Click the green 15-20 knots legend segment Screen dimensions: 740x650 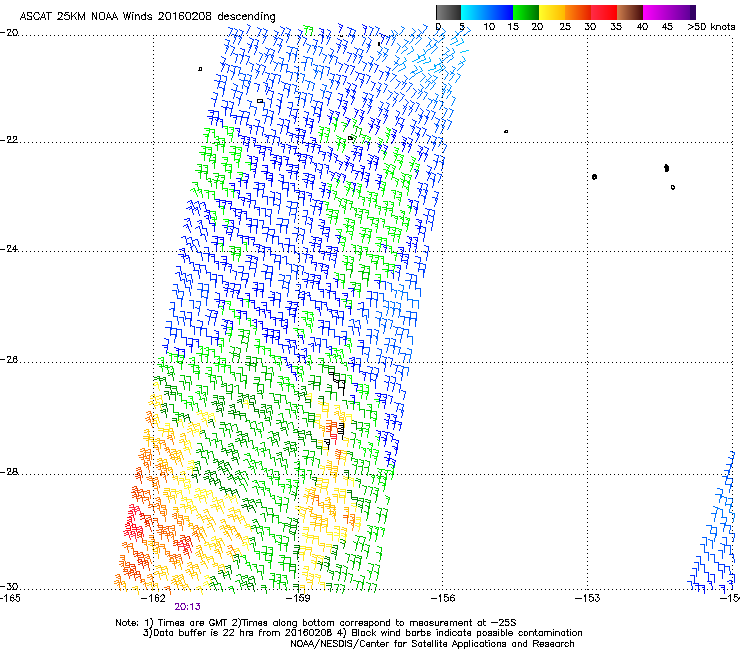coord(526,12)
